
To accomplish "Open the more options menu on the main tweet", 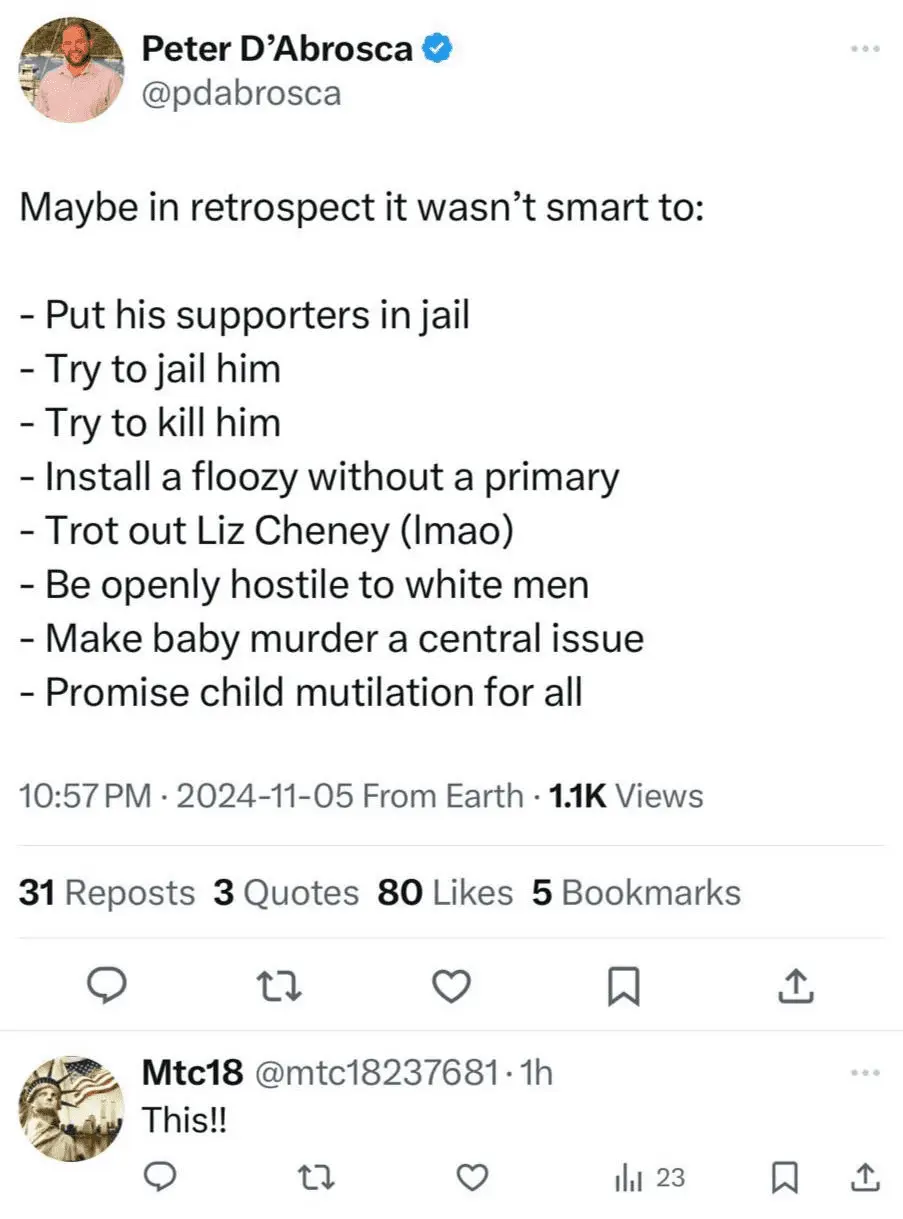I will click(863, 49).
